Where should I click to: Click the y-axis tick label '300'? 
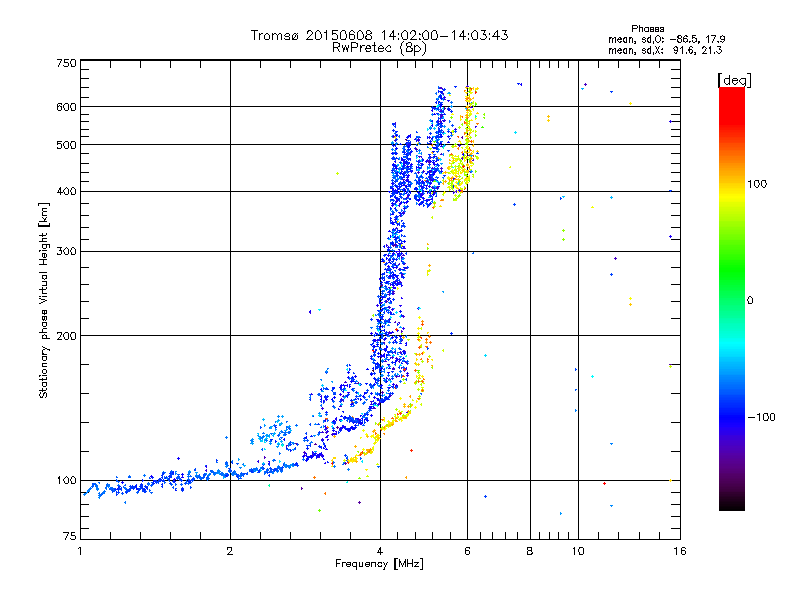tap(66, 252)
